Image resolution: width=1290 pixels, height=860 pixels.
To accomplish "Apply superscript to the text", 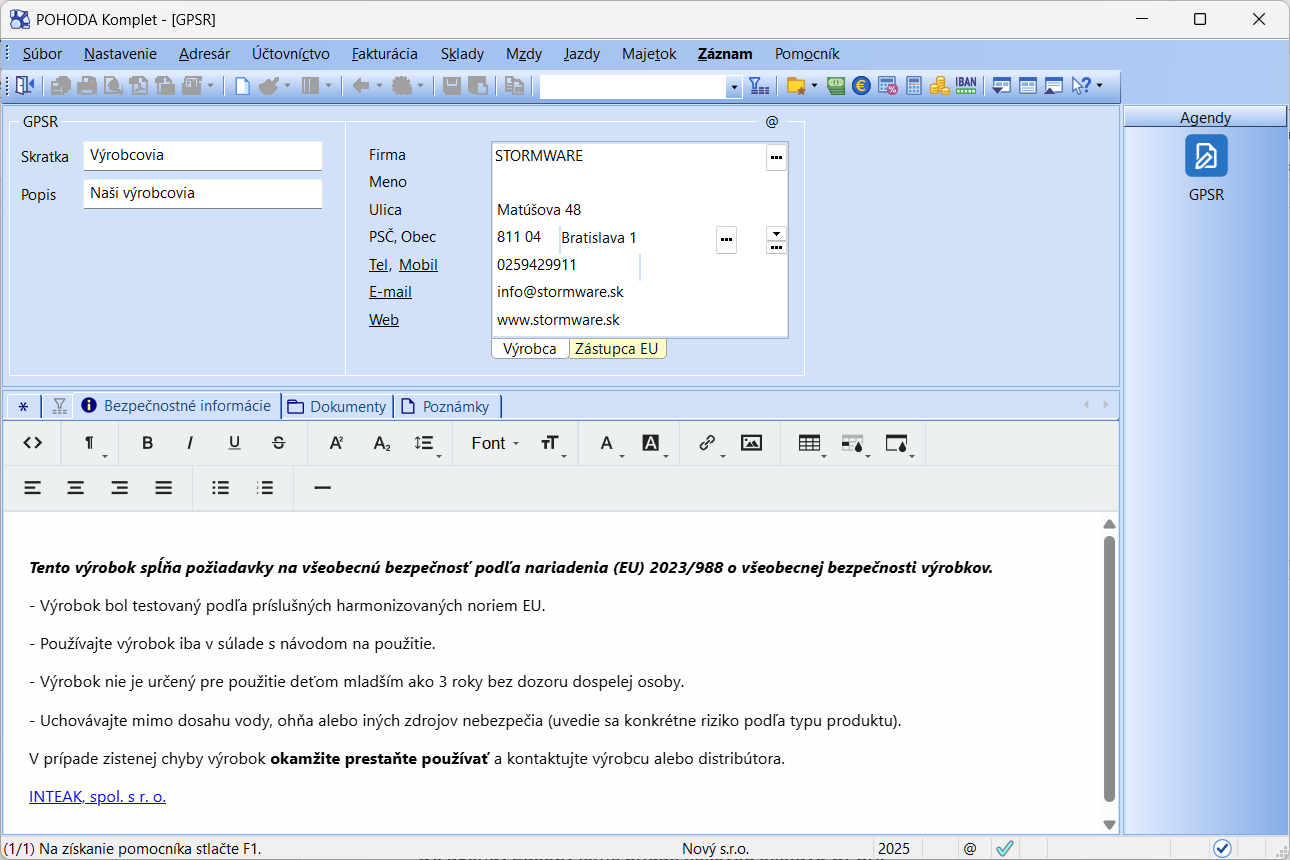I will [x=337, y=443].
